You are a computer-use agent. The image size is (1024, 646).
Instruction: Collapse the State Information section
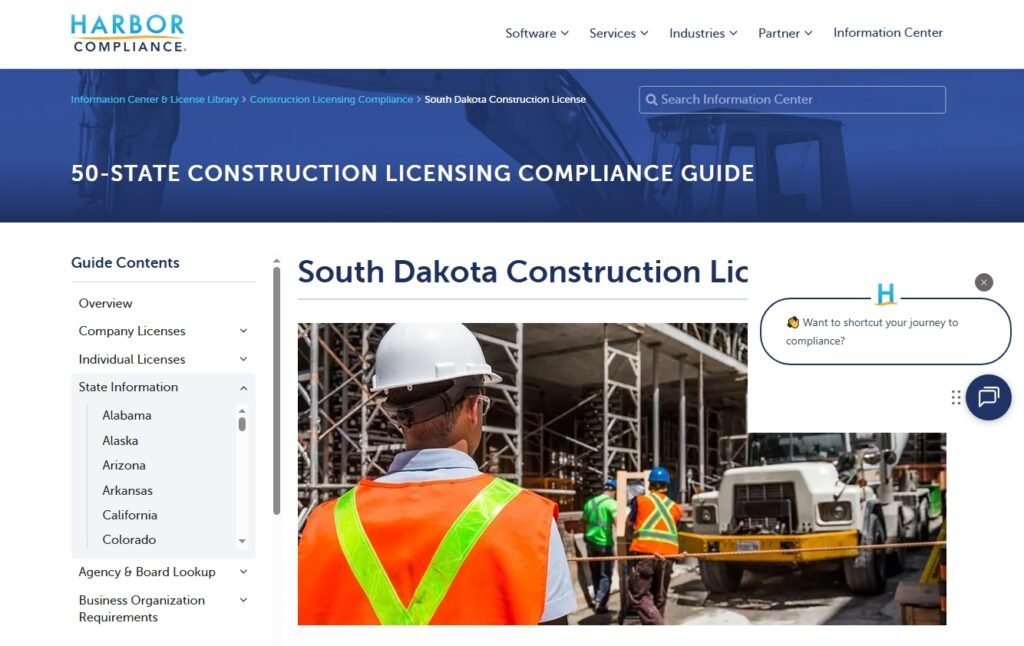click(x=242, y=387)
